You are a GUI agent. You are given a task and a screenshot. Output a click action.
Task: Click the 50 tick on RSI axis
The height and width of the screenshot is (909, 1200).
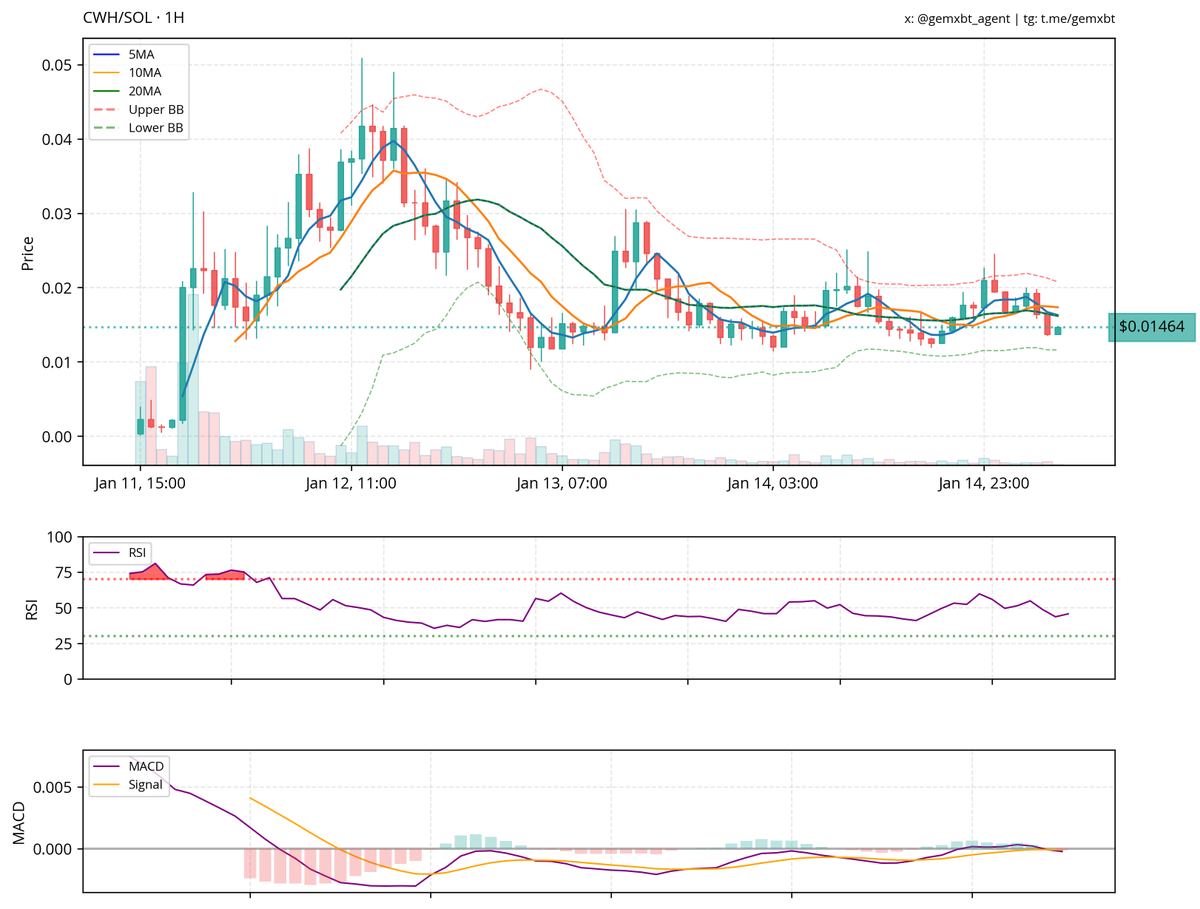coord(66,608)
